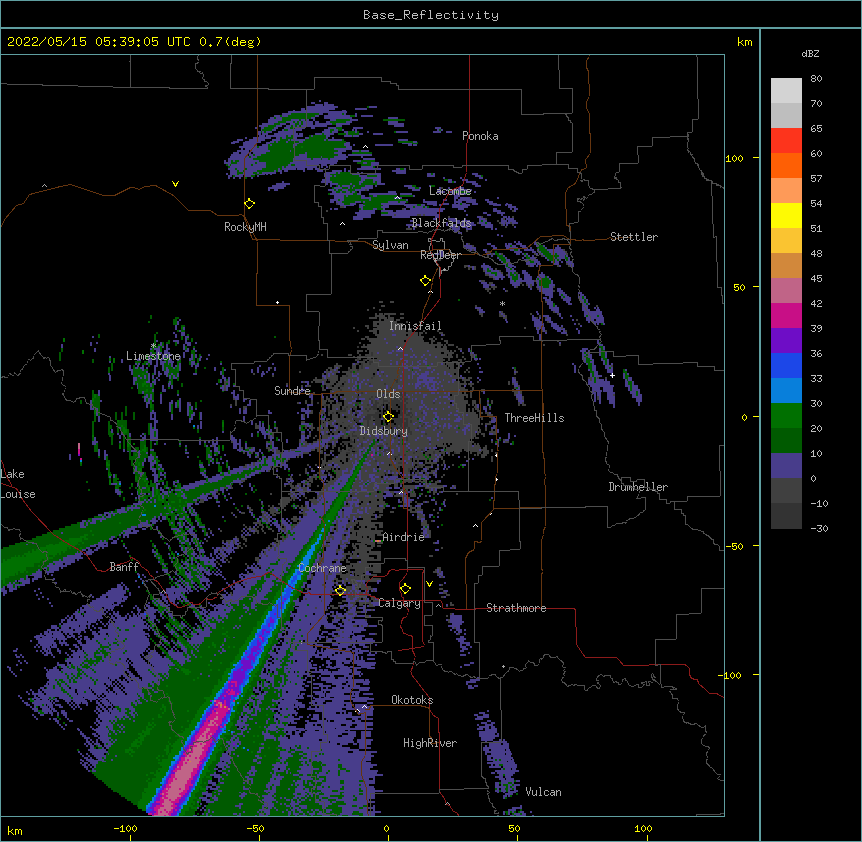
Task: Select the Innisfail label
Action: coord(415,326)
